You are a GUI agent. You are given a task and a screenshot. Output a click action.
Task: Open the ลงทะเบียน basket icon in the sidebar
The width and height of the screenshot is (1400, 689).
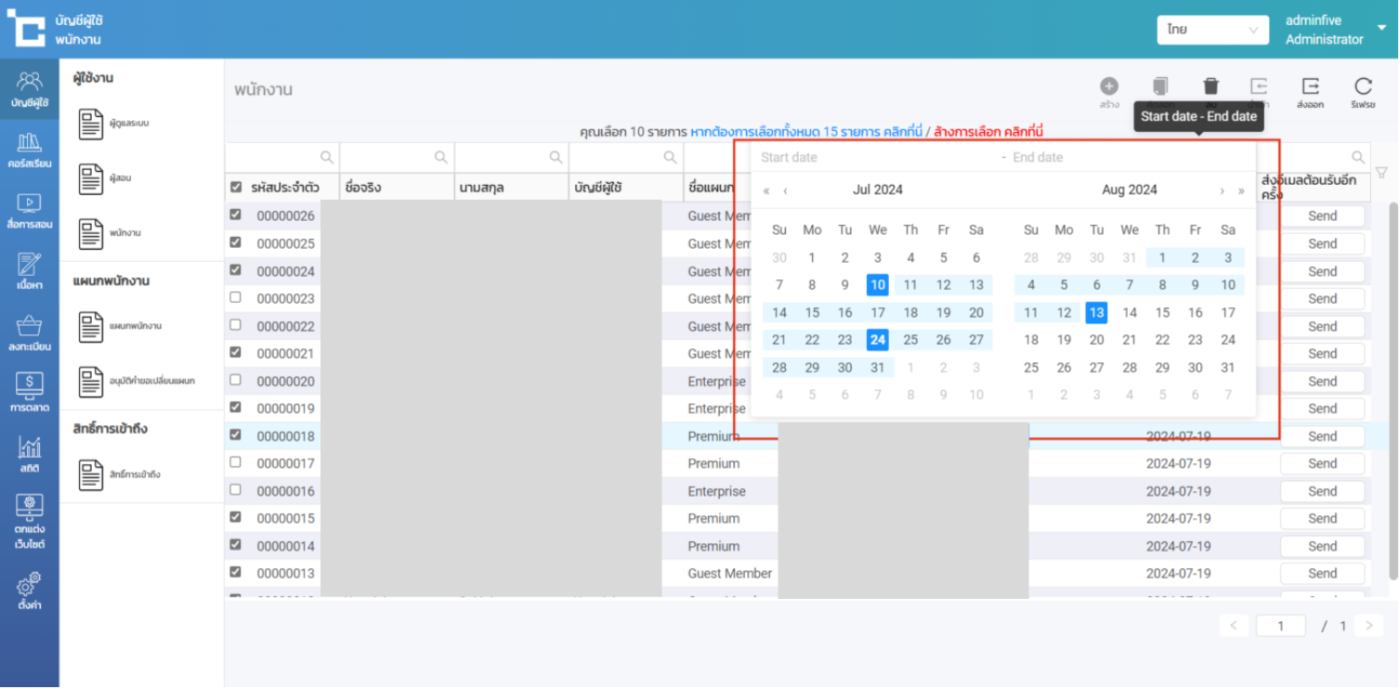(x=29, y=332)
